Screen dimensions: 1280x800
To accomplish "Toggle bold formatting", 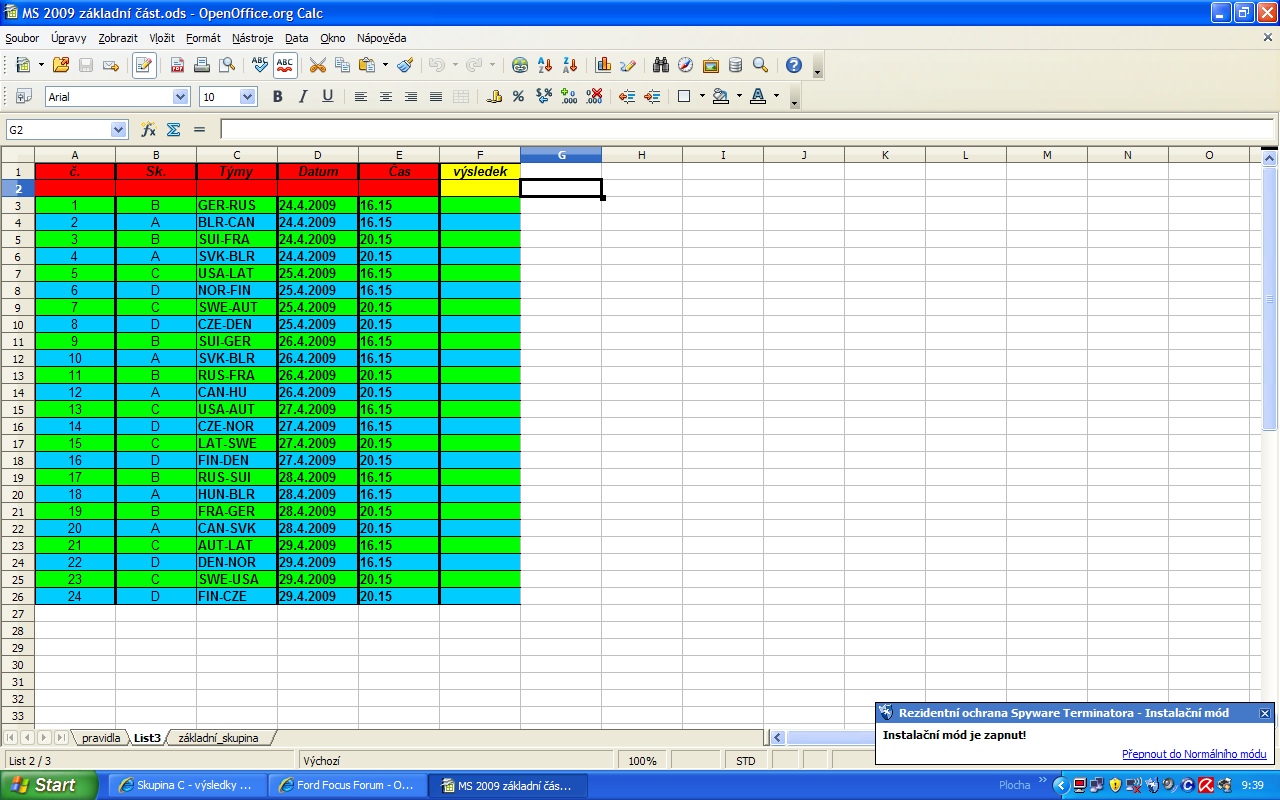I will (x=277, y=97).
